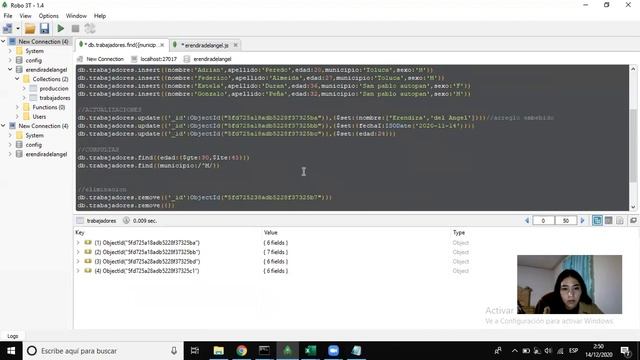Screen dimensions: 640x360
Task: Edit the skip value field showing 0
Action: [543, 220]
